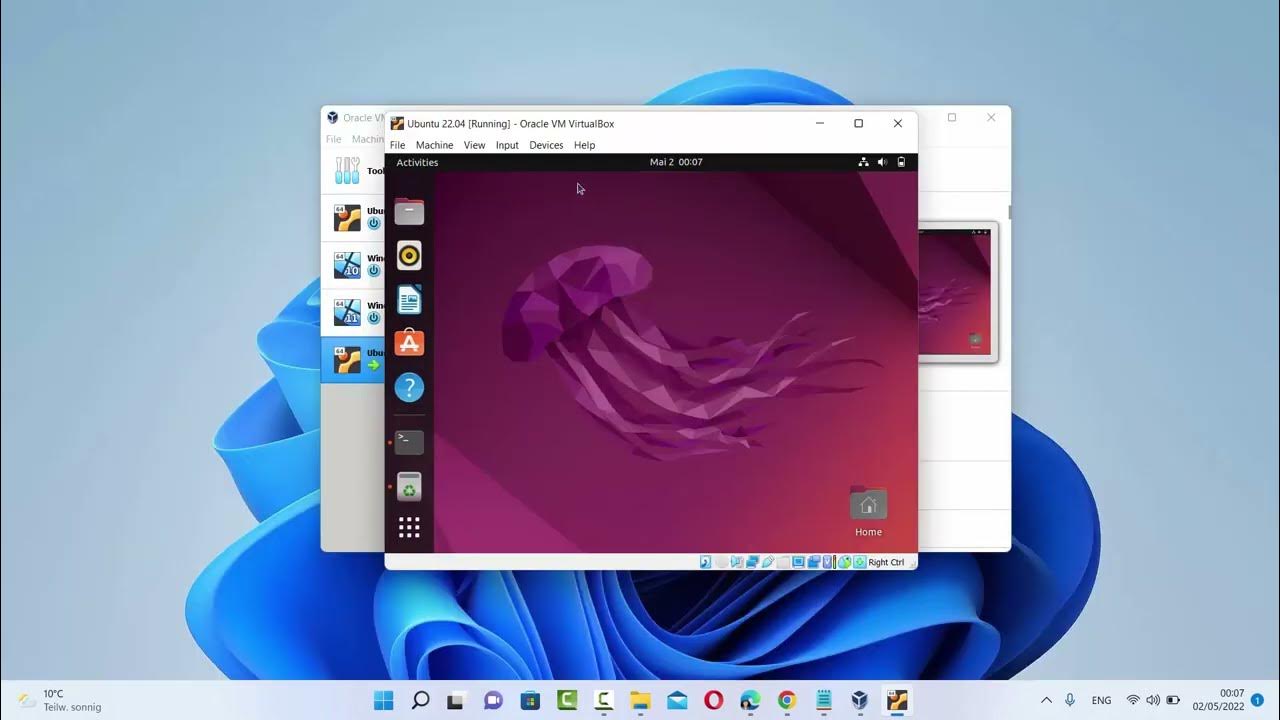
Task: Click the VM preview thumbnail in Manager
Action: click(x=957, y=292)
